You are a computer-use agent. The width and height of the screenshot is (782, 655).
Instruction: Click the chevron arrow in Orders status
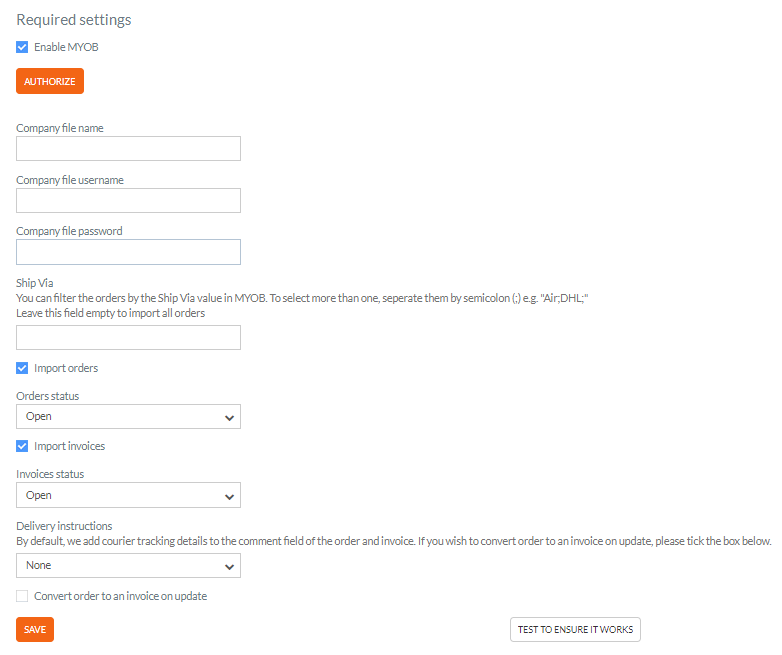[229, 418]
